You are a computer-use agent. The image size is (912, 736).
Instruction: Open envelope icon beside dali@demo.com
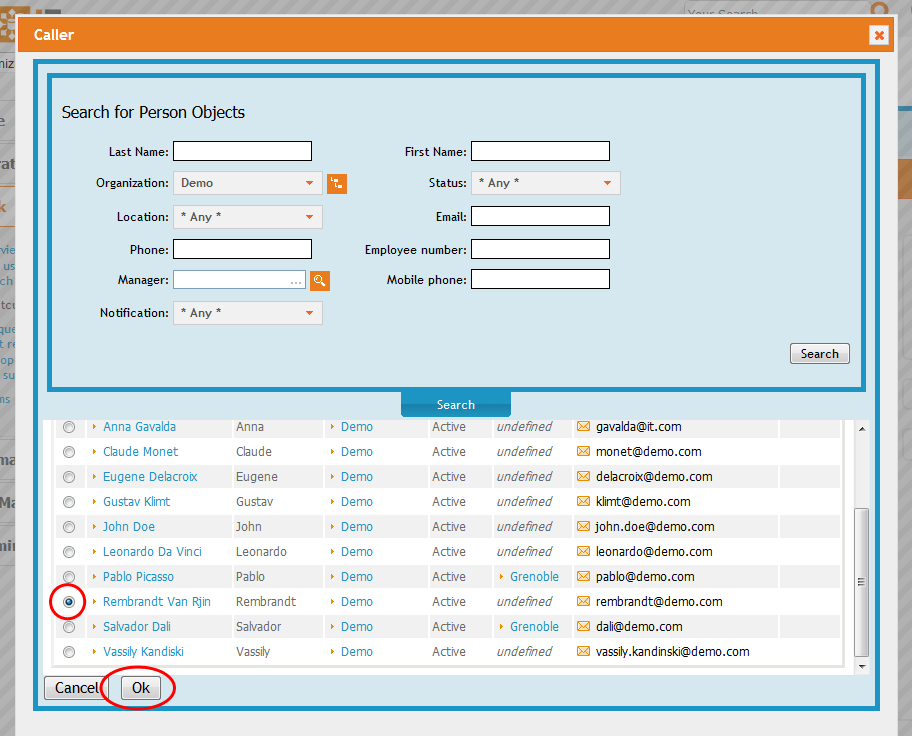coord(584,626)
